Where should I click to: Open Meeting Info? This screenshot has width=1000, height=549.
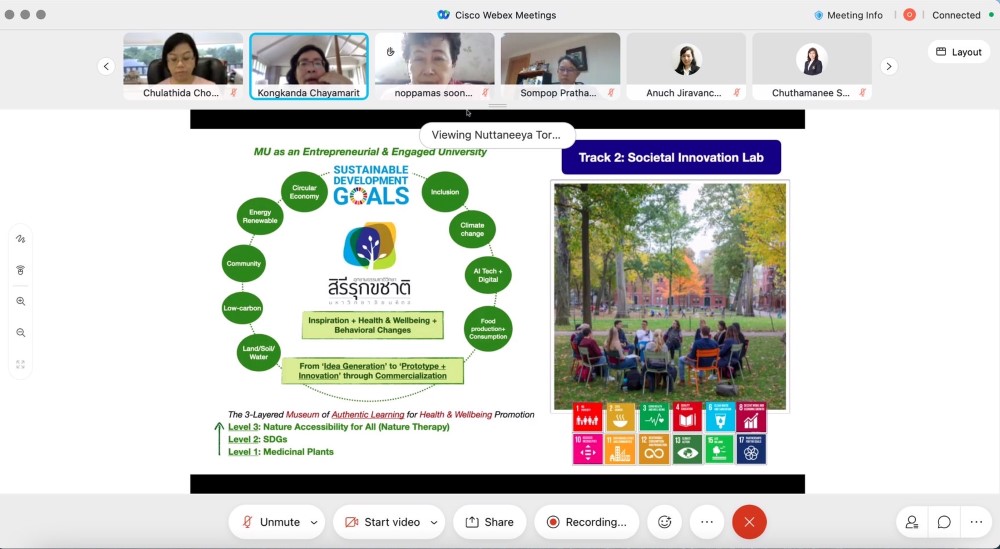848,15
